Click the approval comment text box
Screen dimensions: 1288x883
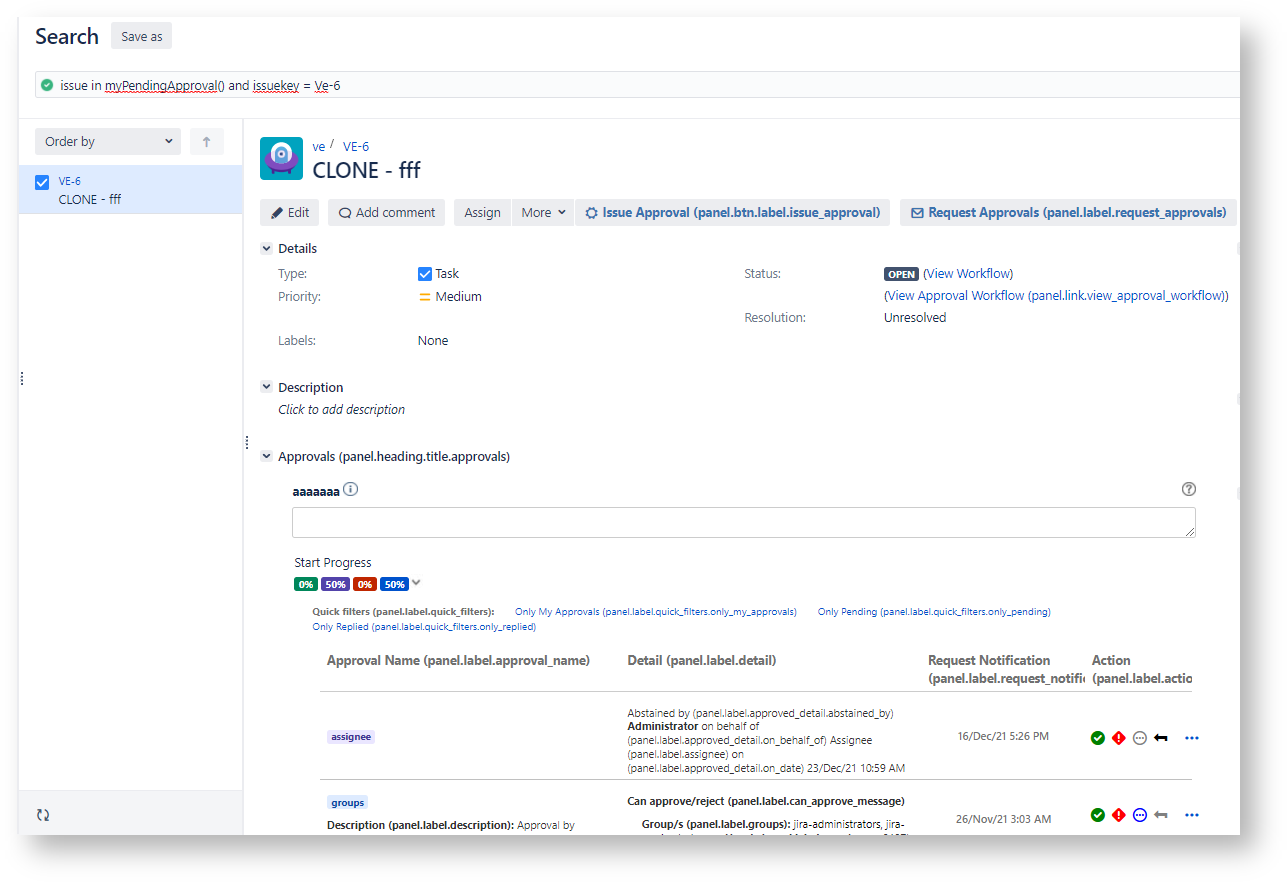click(x=743, y=522)
